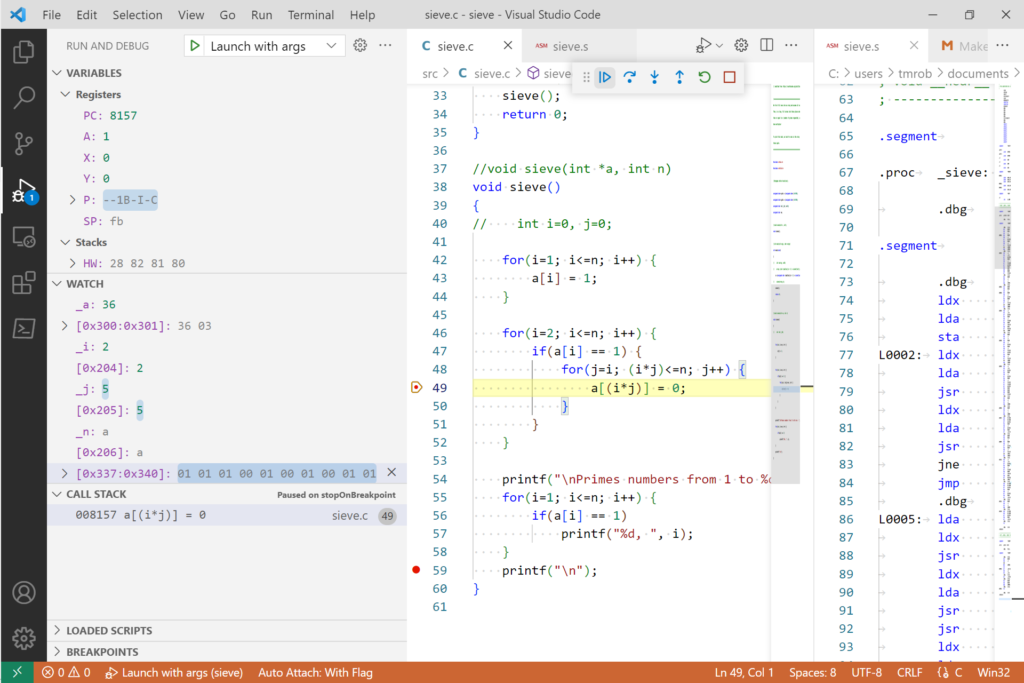The width and height of the screenshot is (1024, 683).
Task: Open the Source Control view
Action: pyautogui.click(x=24, y=143)
